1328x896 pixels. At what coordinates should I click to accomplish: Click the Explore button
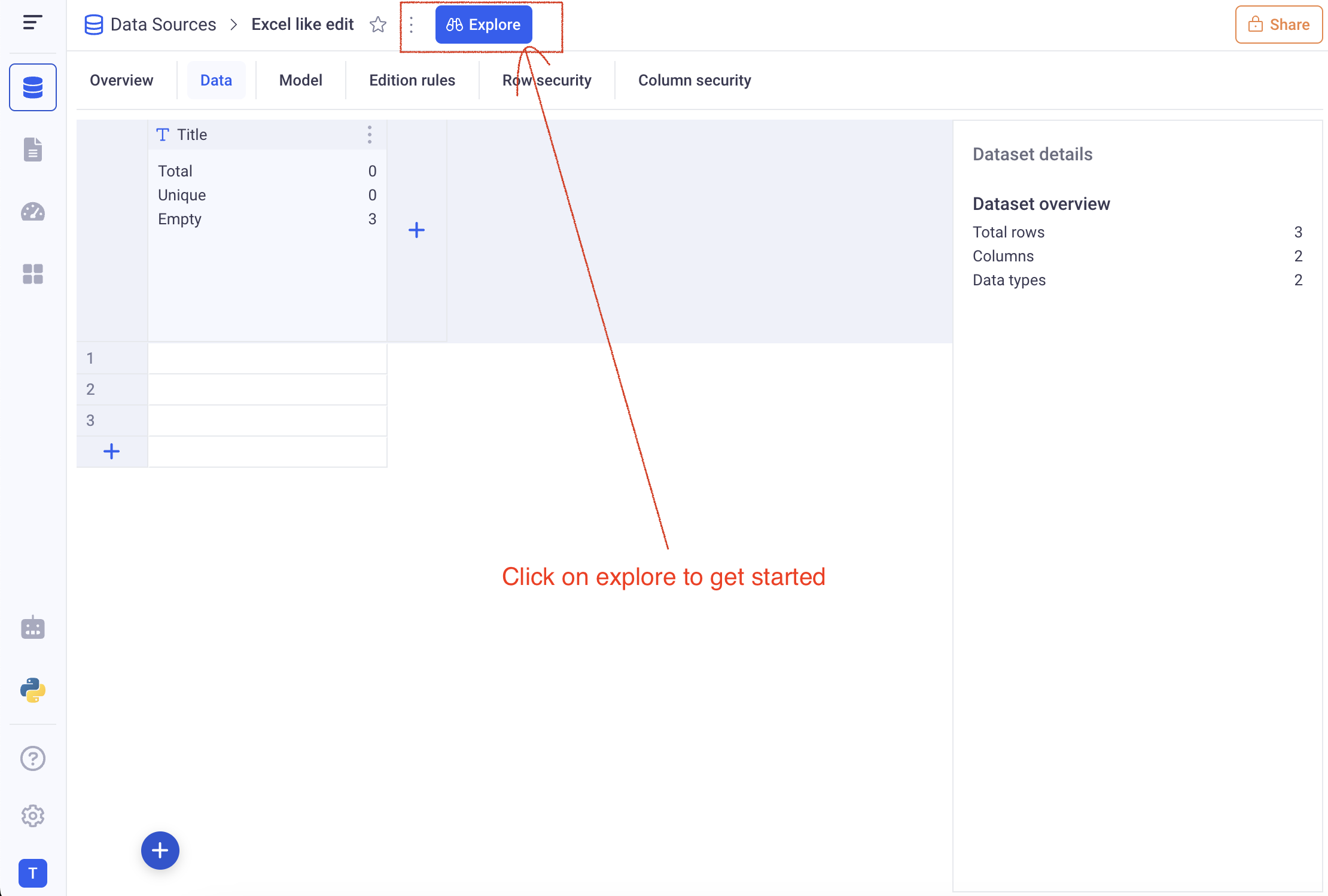483,25
